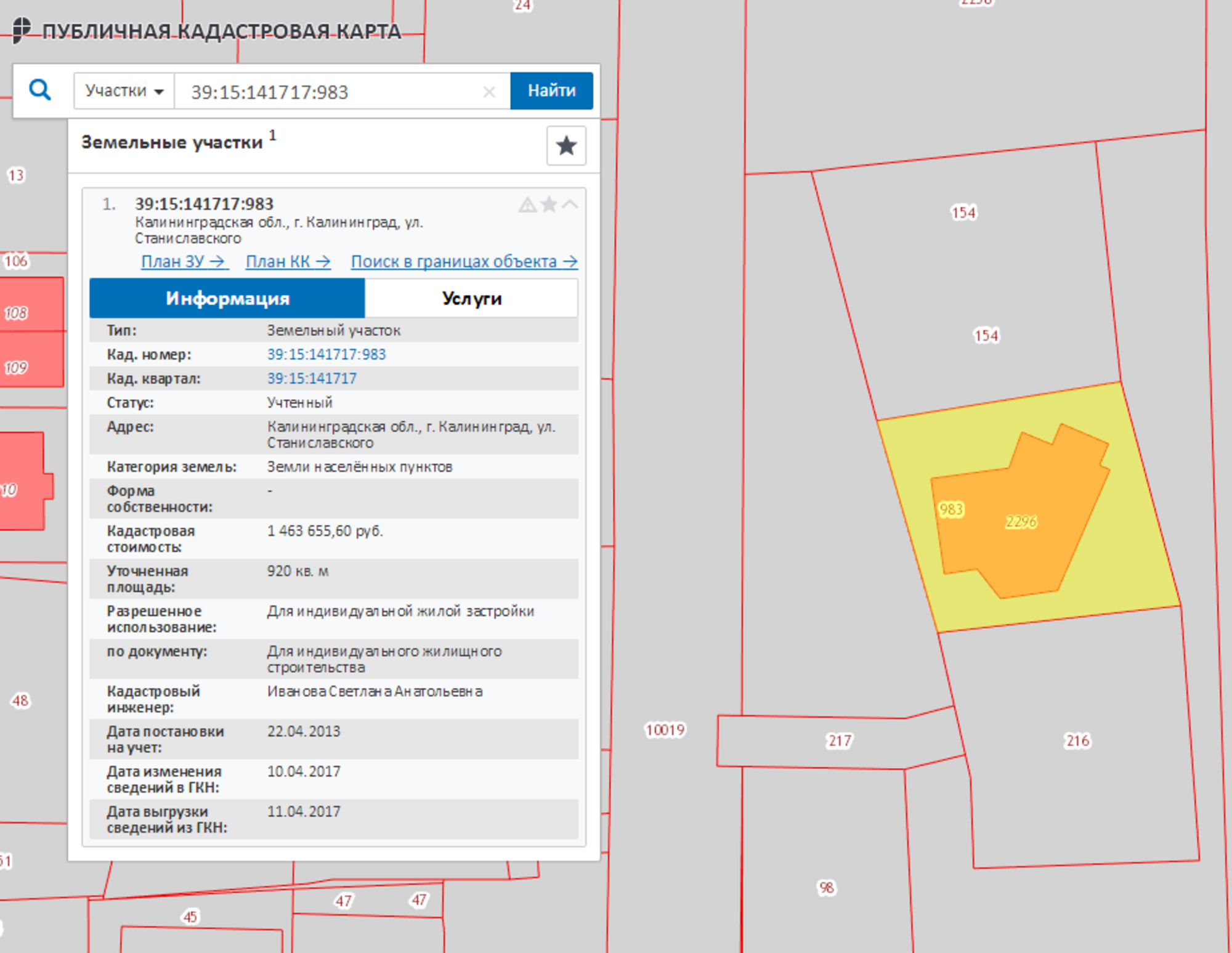Screen dimensions: 1232x953
Task: Switch to the Информация tab
Action: point(227,298)
